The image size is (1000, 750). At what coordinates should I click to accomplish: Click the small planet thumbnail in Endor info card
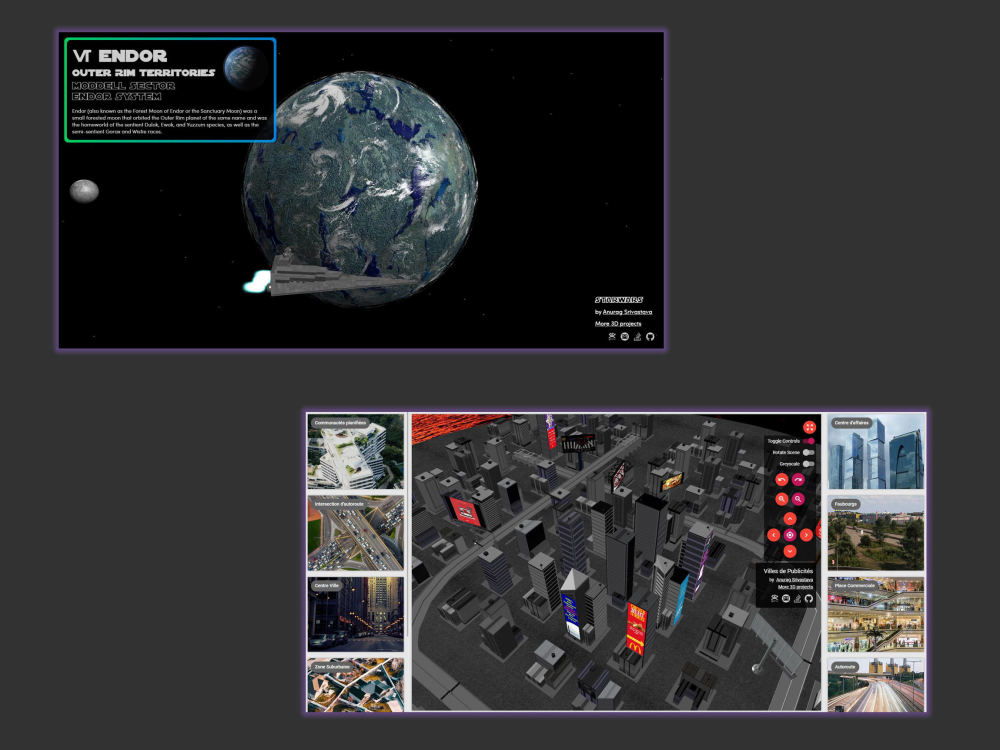[x=245, y=67]
